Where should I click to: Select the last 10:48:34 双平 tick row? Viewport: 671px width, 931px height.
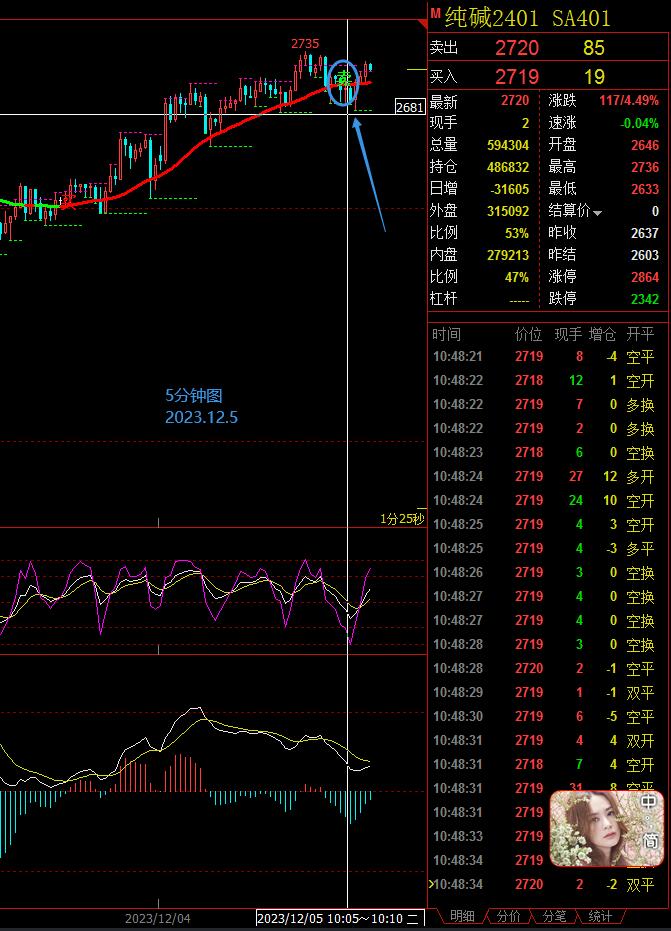tap(543, 885)
